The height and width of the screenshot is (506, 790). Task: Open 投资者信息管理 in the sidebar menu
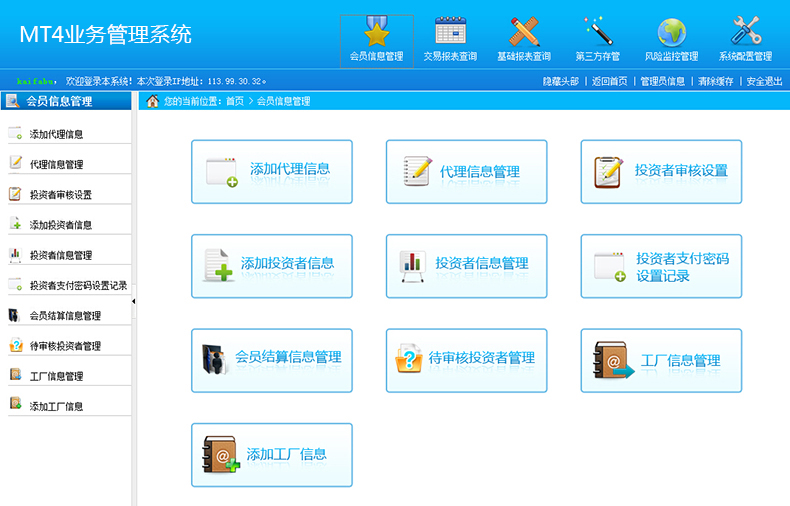(x=60, y=255)
